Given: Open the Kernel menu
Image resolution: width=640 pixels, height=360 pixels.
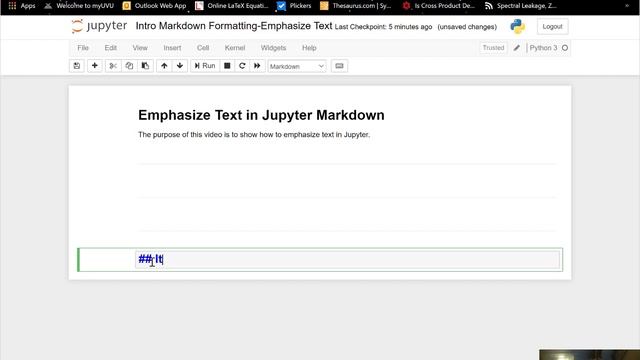Looking at the screenshot, I should coord(235,48).
